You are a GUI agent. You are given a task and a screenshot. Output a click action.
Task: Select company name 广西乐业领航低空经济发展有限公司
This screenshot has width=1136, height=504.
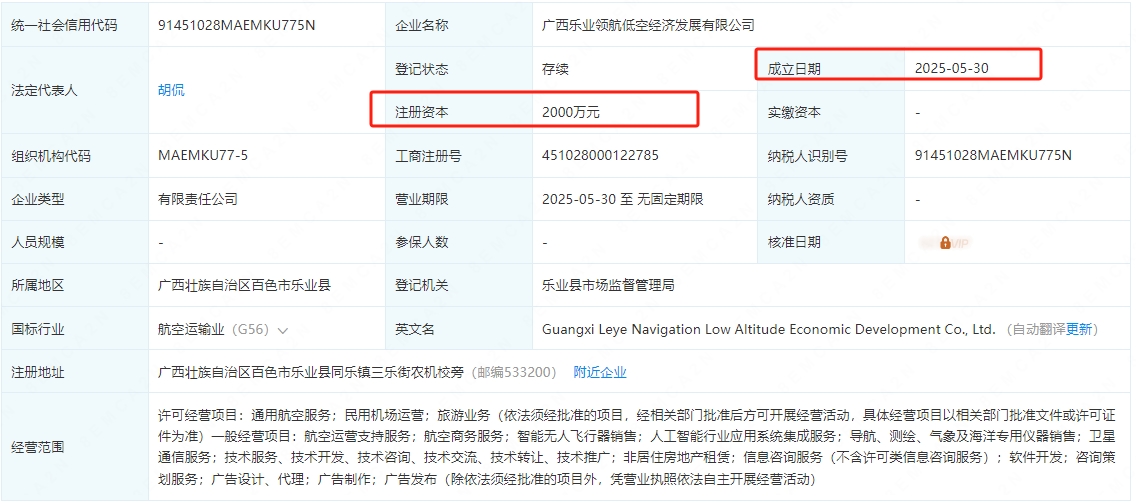pos(648,25)
